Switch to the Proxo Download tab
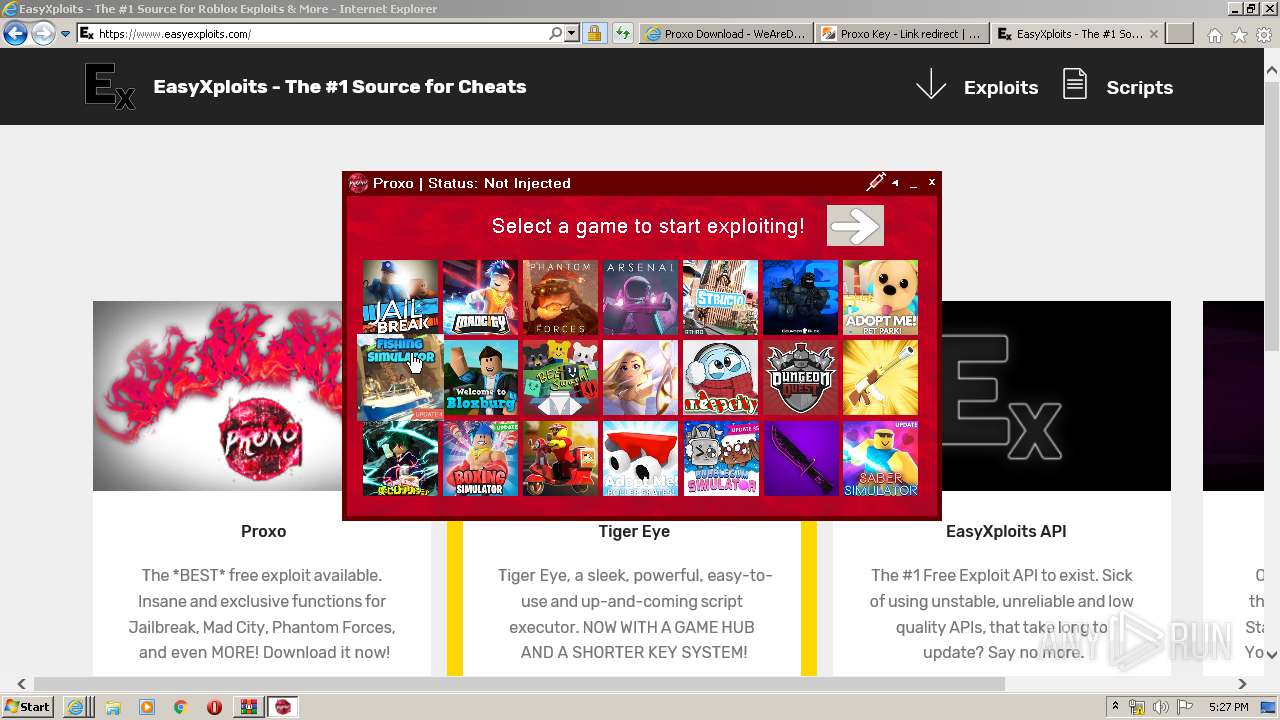The image size is (1280, 720). [x=727, y=34]
